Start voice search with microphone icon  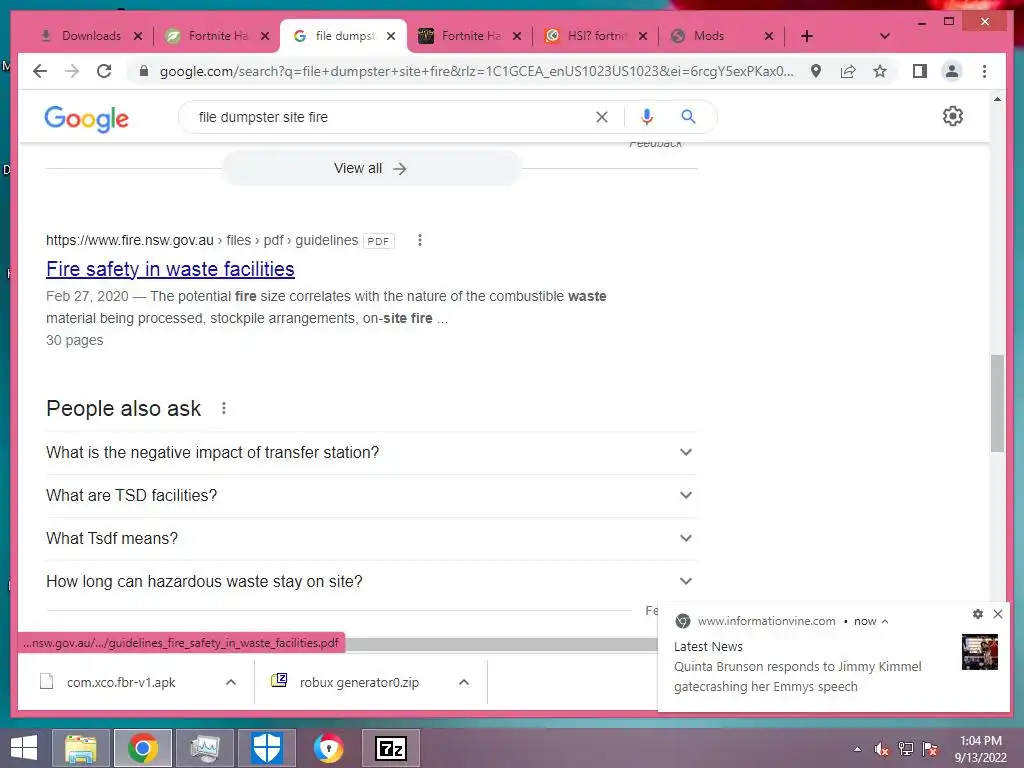[647, 117]
